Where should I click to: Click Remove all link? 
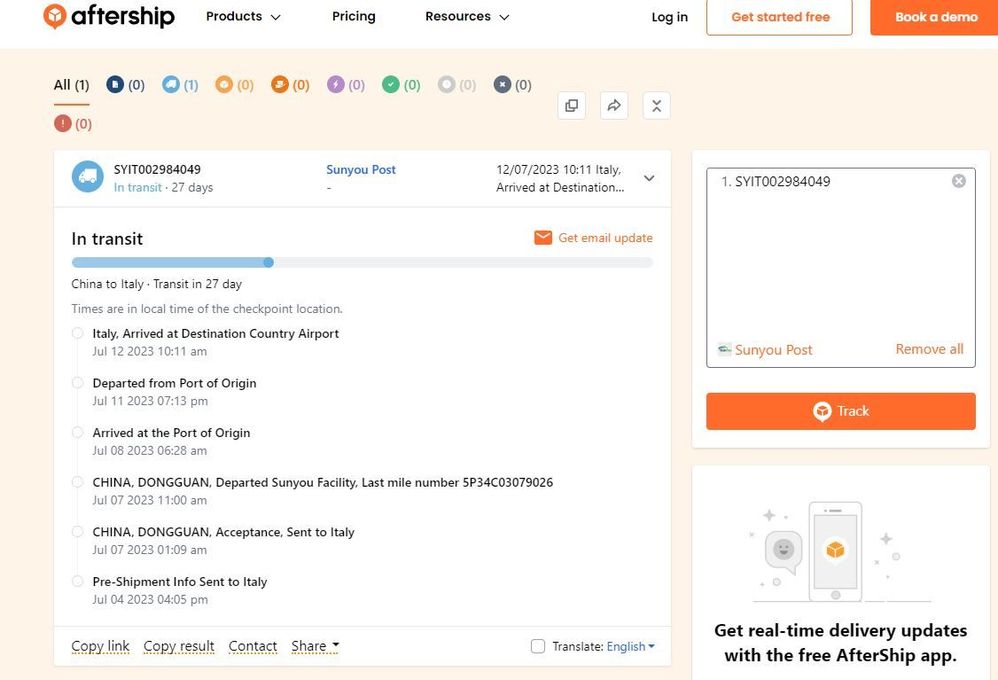pos(929,349)
